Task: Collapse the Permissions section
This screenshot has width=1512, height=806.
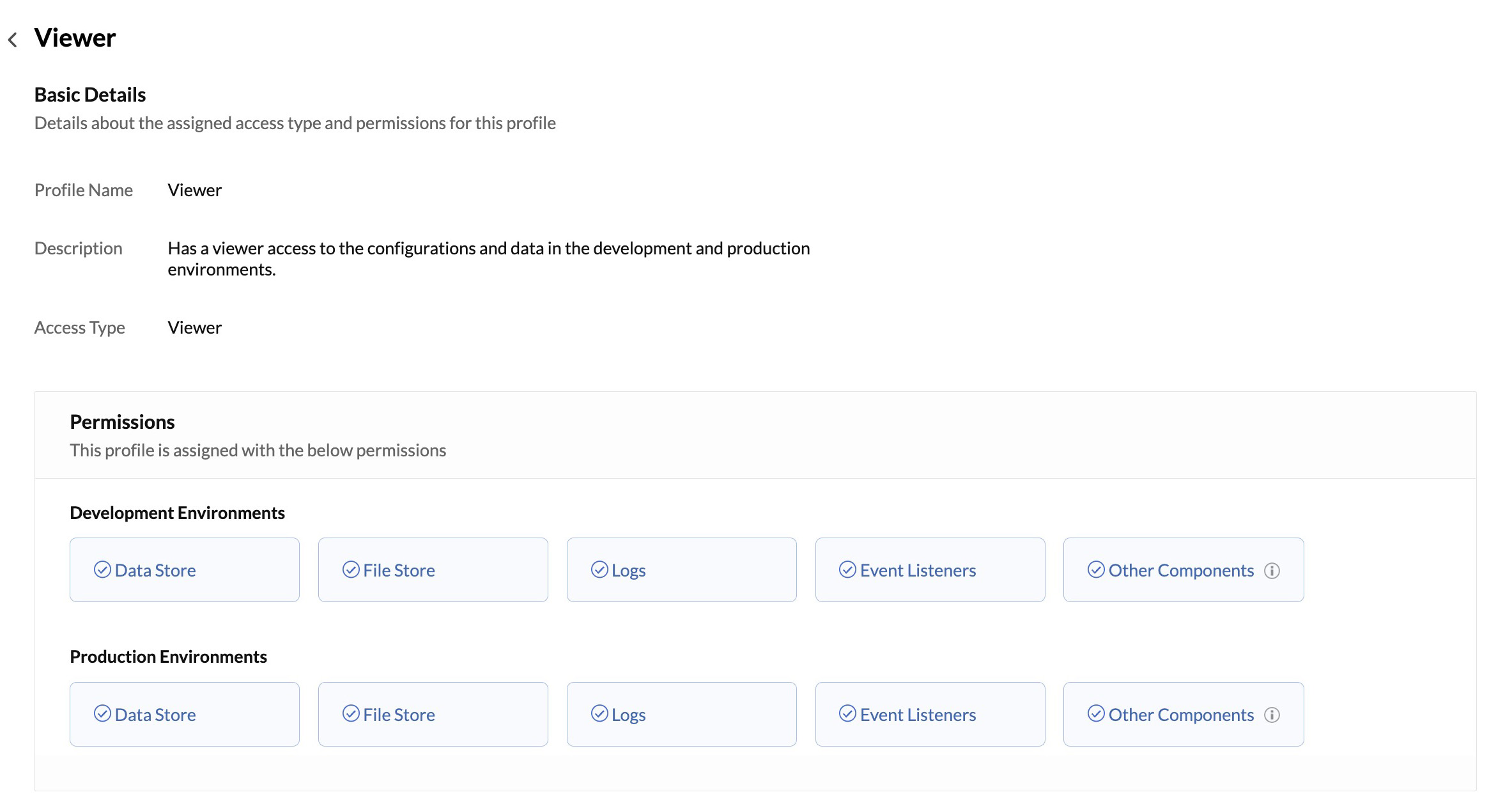Action: click(x=122, y=421)
